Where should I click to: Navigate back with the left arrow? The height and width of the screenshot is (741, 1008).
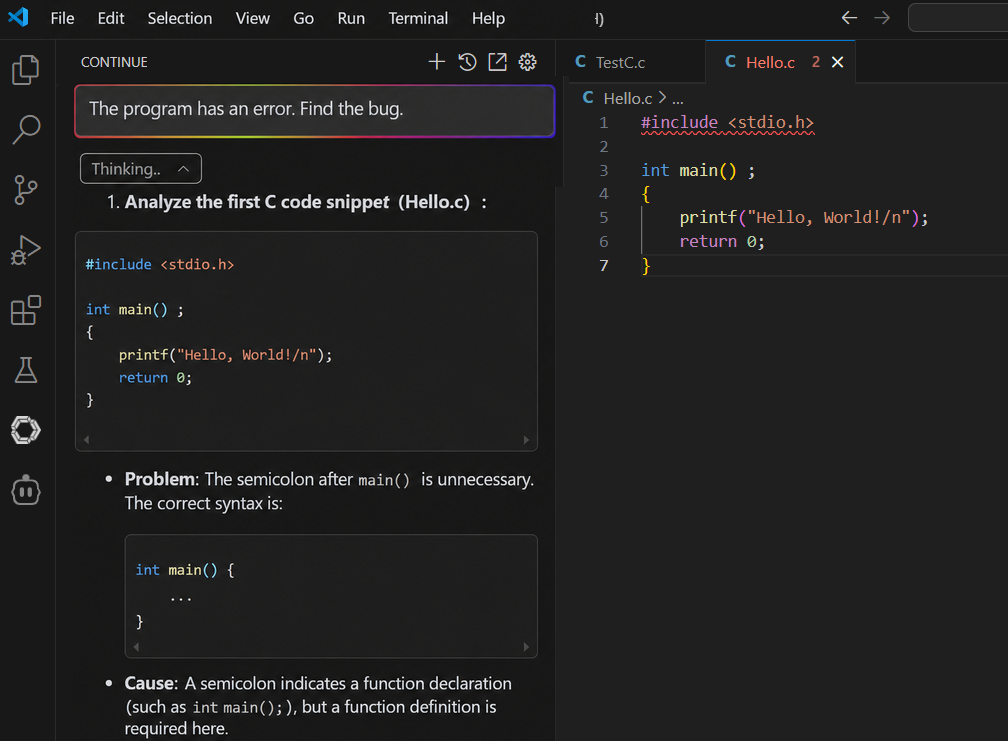pyautogui.click(x=849, y=18)
